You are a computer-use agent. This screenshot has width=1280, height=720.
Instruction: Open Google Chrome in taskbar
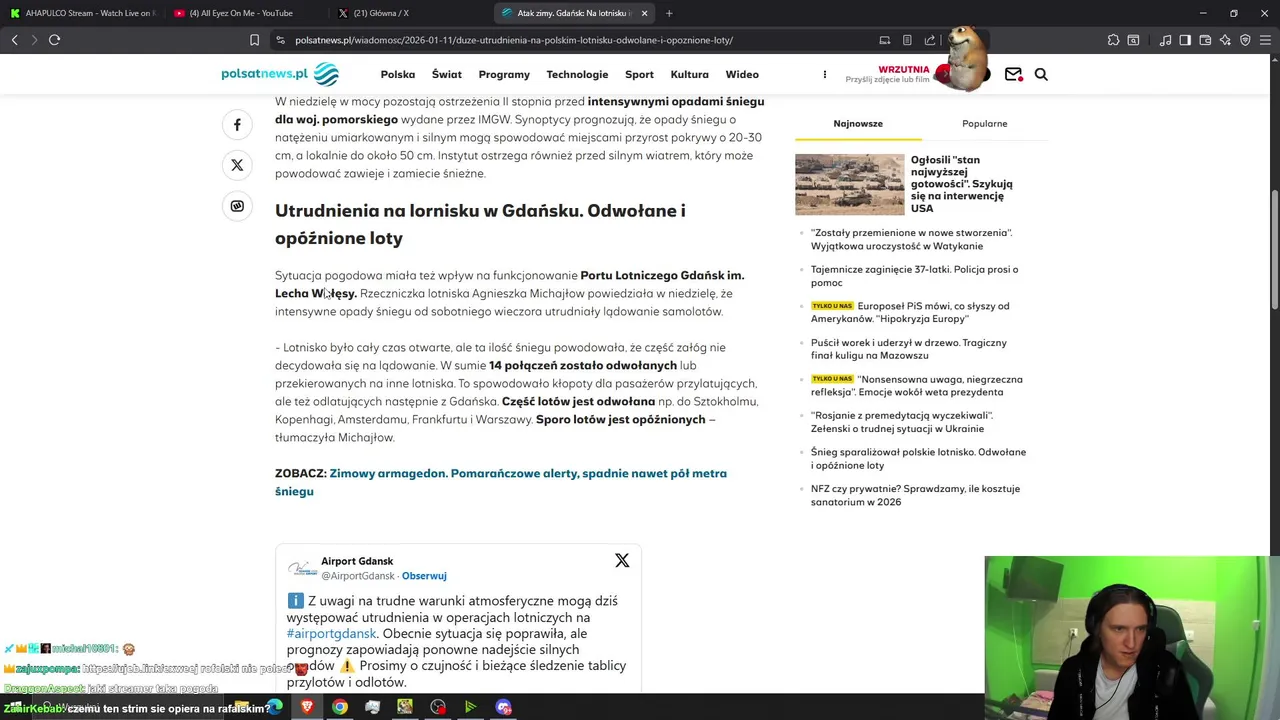tap(340, 707)
